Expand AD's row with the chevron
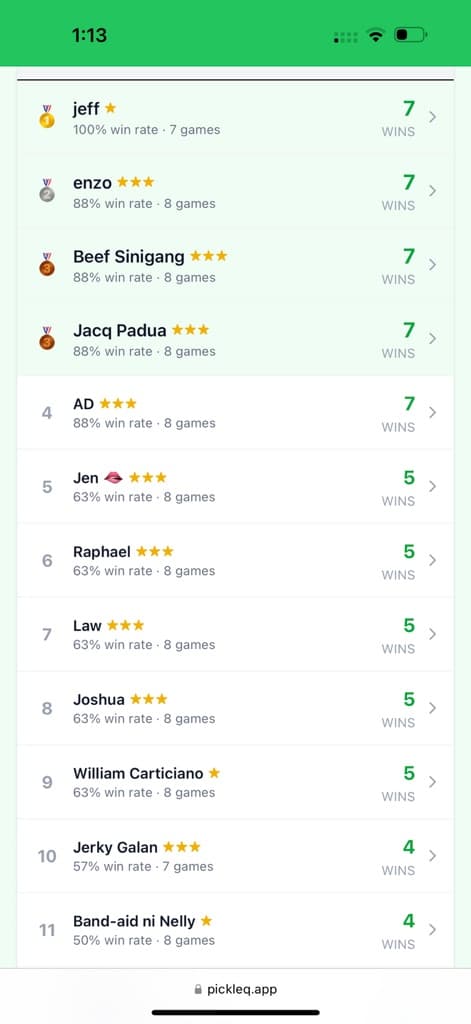The image size is (471, 1024). [x=432, y=412]
